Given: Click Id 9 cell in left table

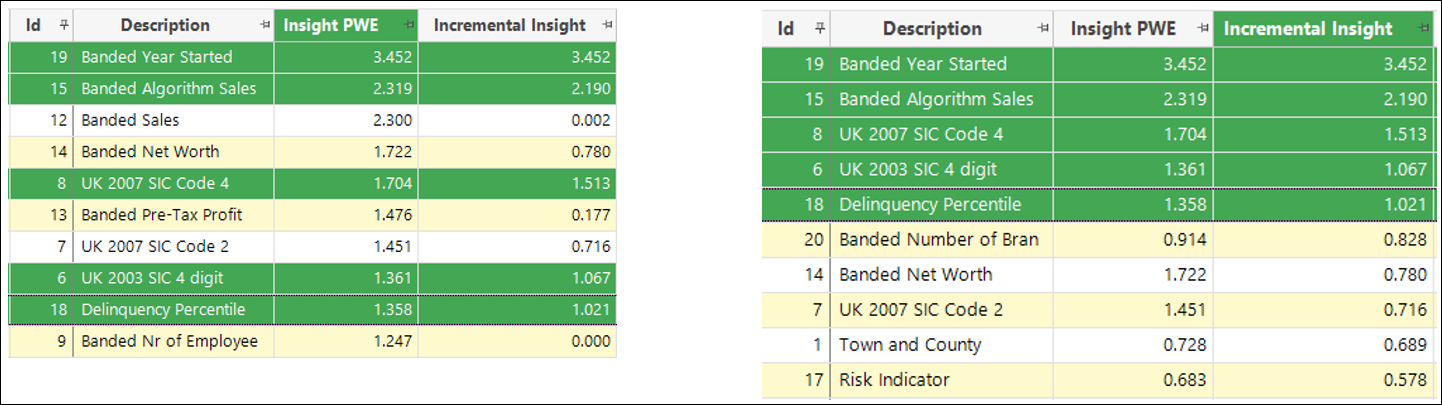Looking at the screenshot, I should 41,341.
